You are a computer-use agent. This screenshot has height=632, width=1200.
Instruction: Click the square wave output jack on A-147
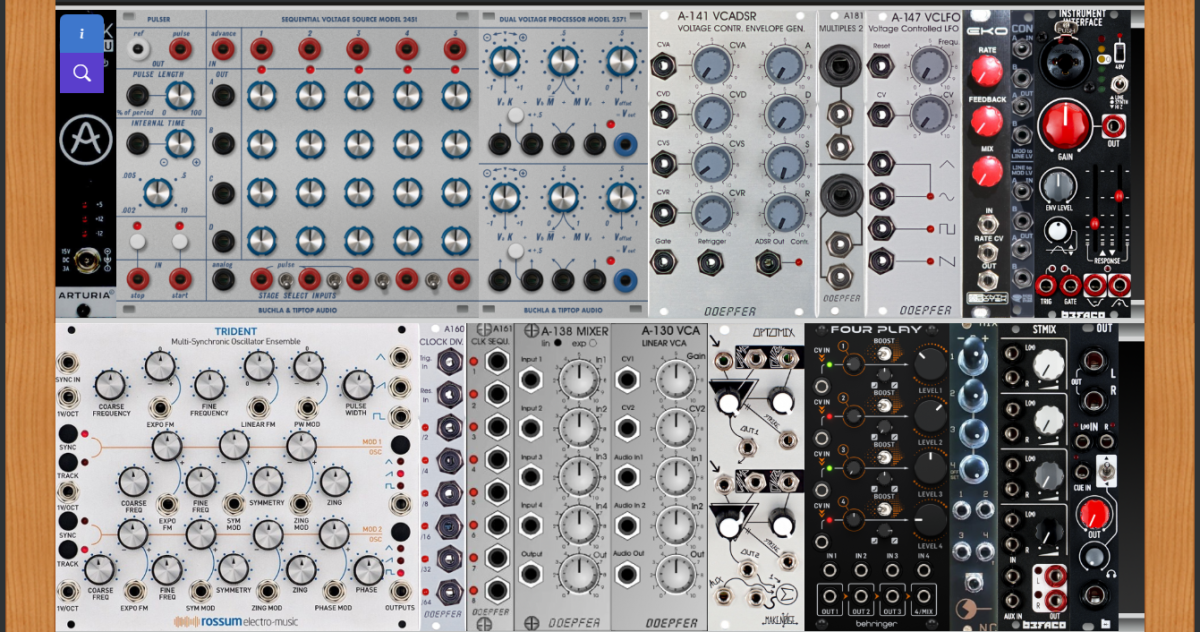[882, 228]
